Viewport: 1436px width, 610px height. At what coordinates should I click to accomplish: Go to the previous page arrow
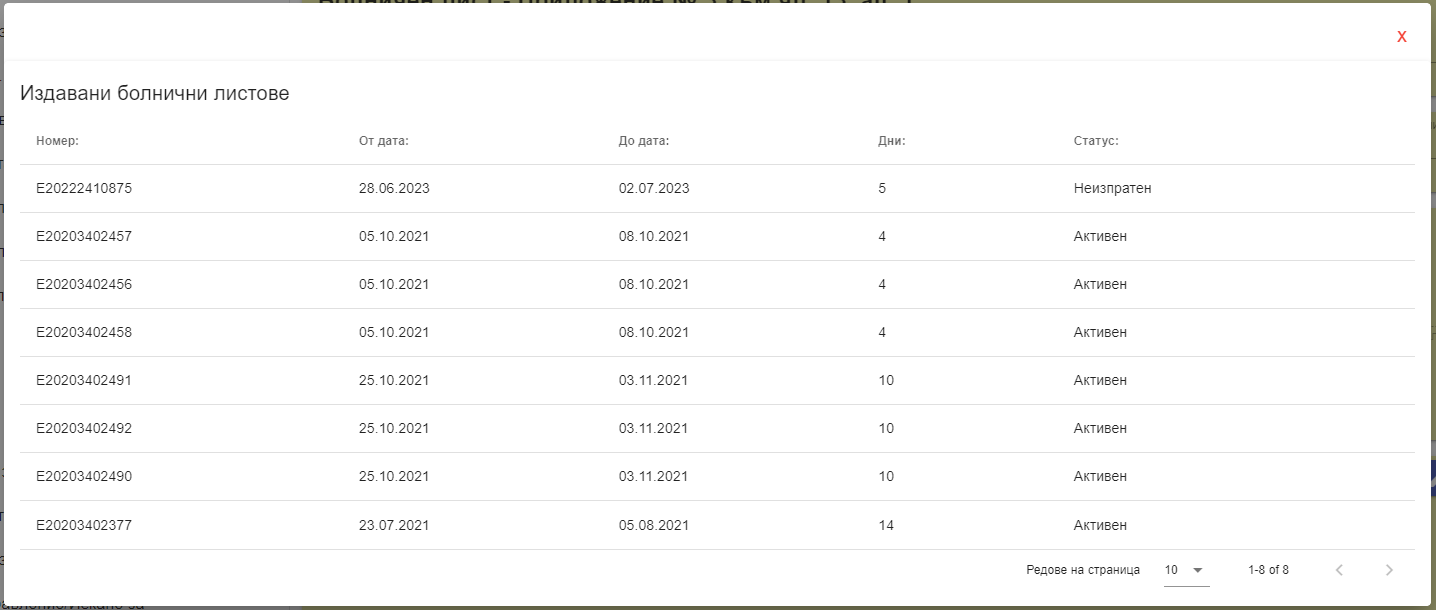[x=1339, y=570]
